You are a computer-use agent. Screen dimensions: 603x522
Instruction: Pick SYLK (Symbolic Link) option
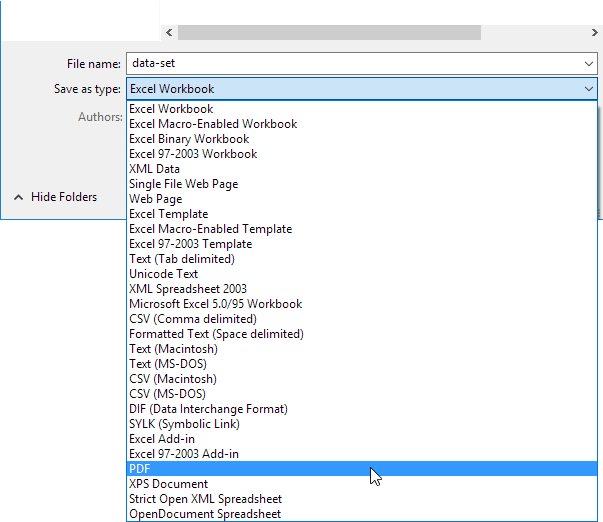361,424
